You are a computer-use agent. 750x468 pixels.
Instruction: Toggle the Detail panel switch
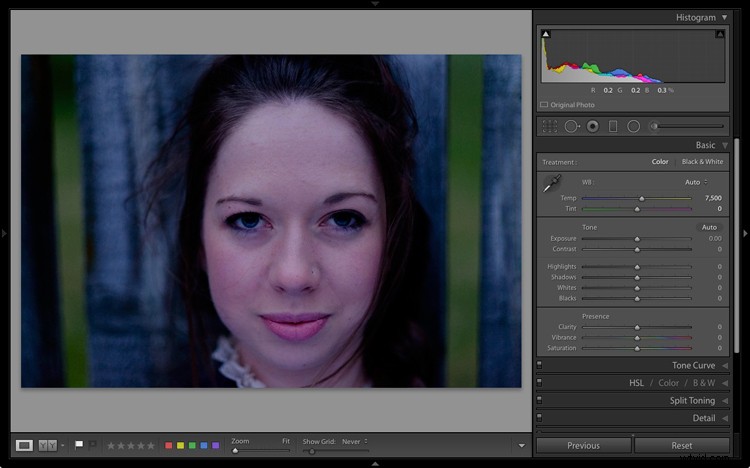click(x=540, y=418)
